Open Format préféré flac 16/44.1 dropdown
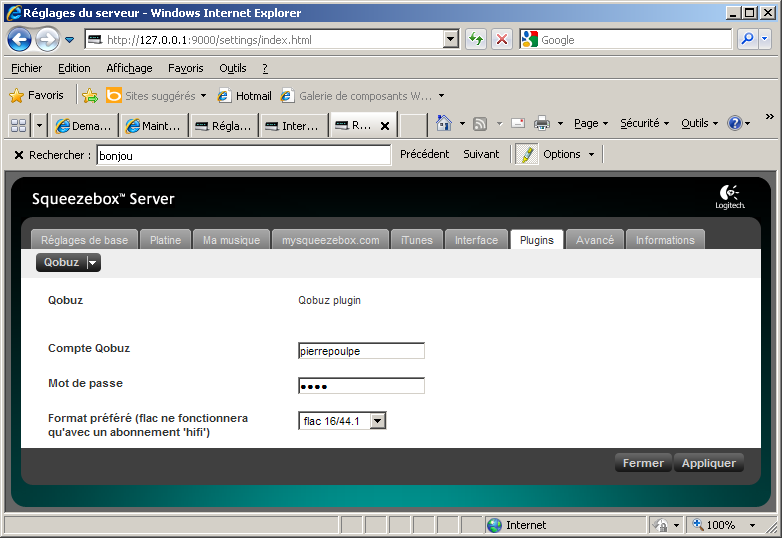Screen dimensions: 782x538 tap(342, 421)
